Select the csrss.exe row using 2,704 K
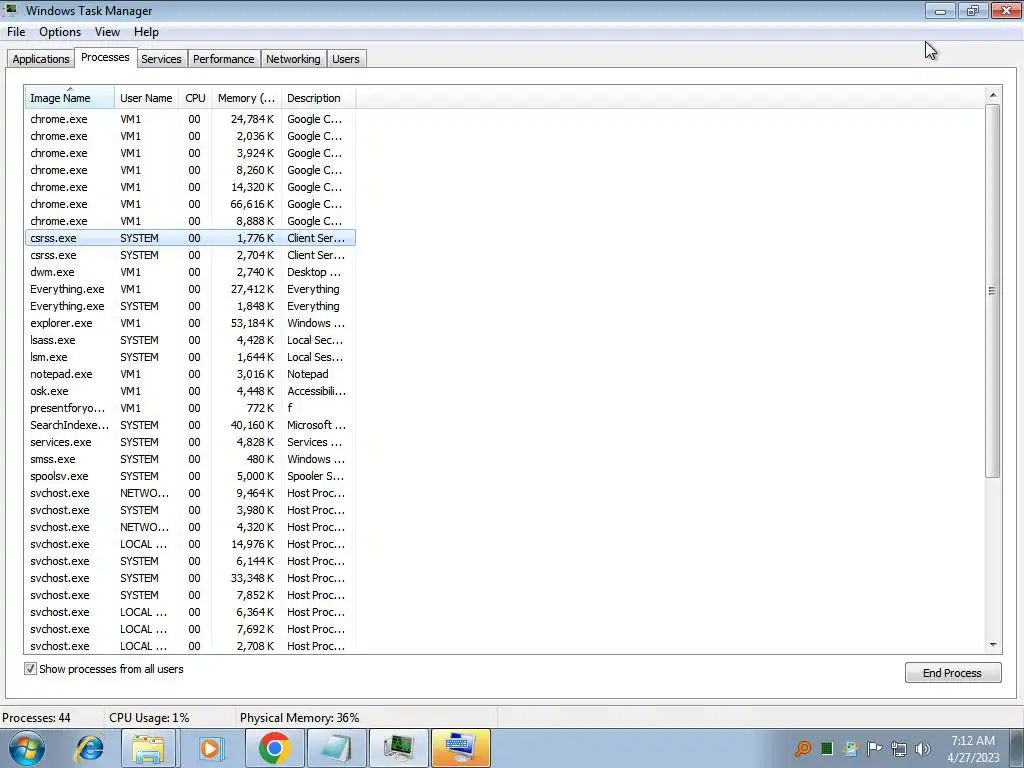 click(190, 255)
